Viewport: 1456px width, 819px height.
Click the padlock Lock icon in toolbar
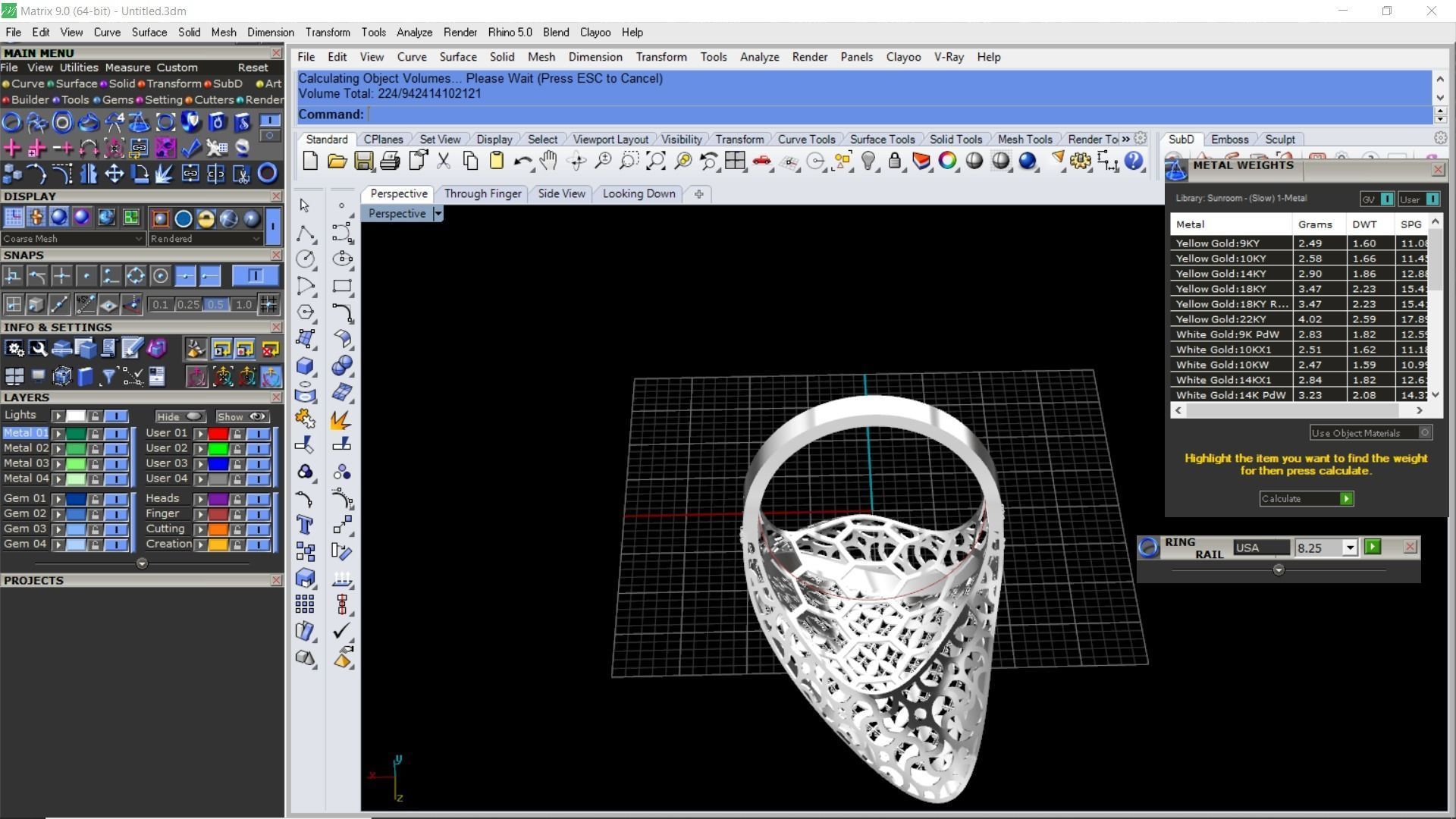(x=895, y=161)
